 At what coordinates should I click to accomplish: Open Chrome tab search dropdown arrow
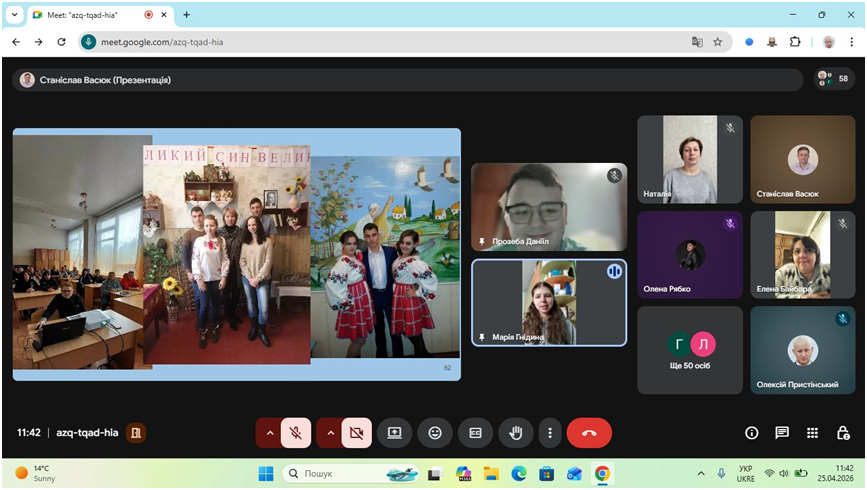pos(15,15)
